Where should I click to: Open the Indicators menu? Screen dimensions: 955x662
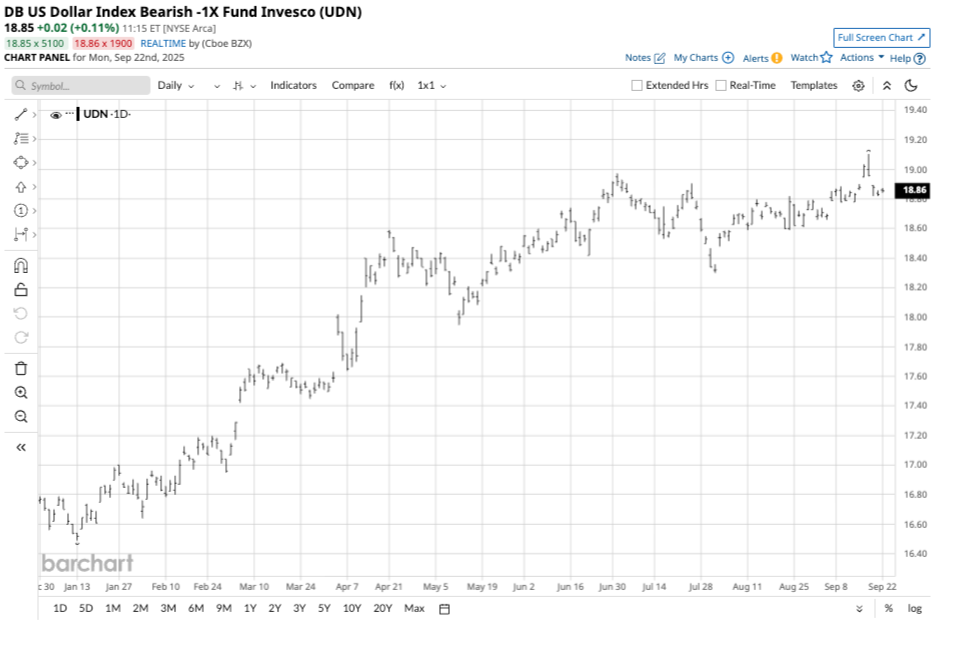(294, 86)
